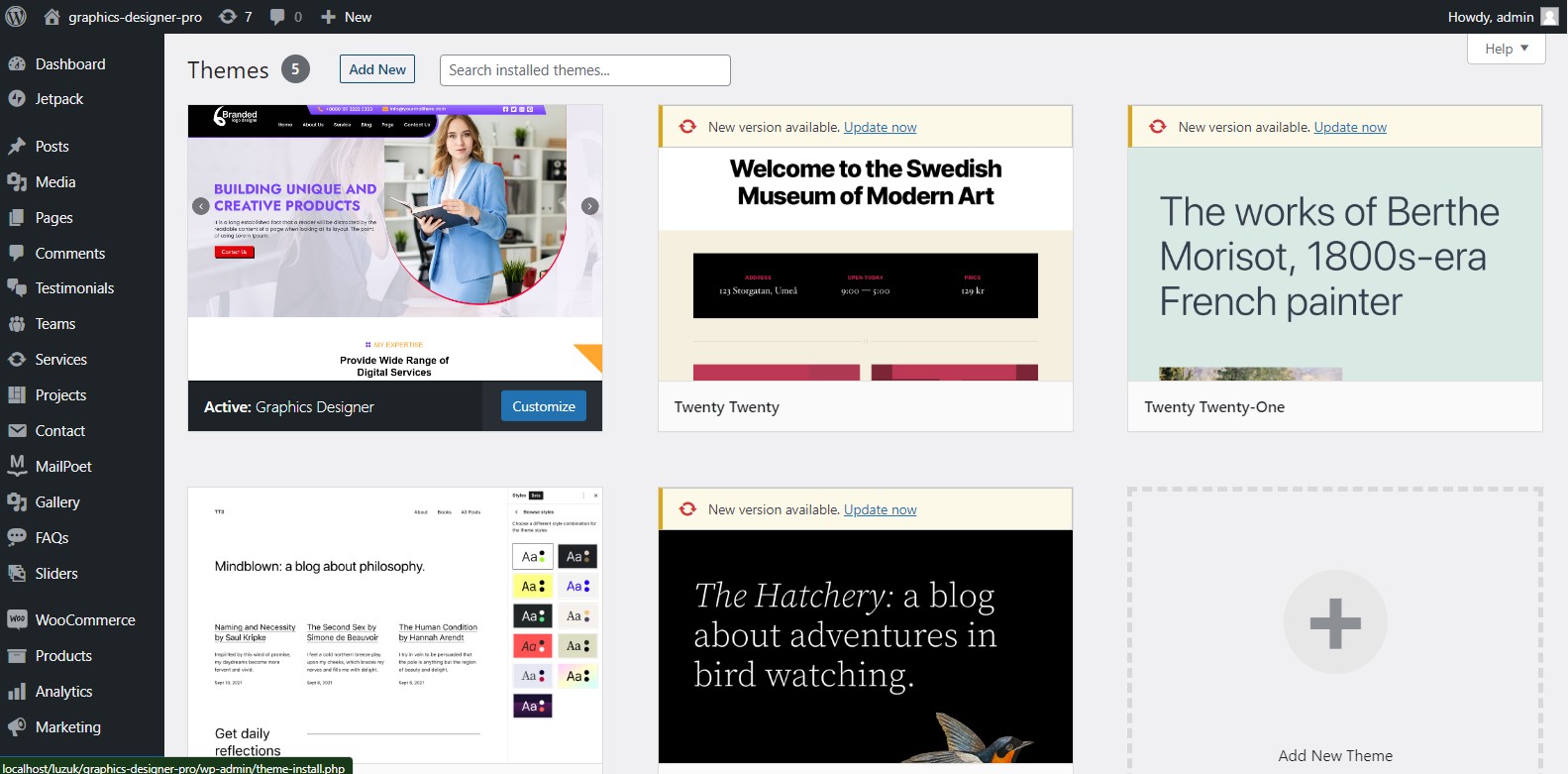The width and height of the screenshot is (1568, 774).
Task: Open the MailPoet menu item
Action: [82, 467]
